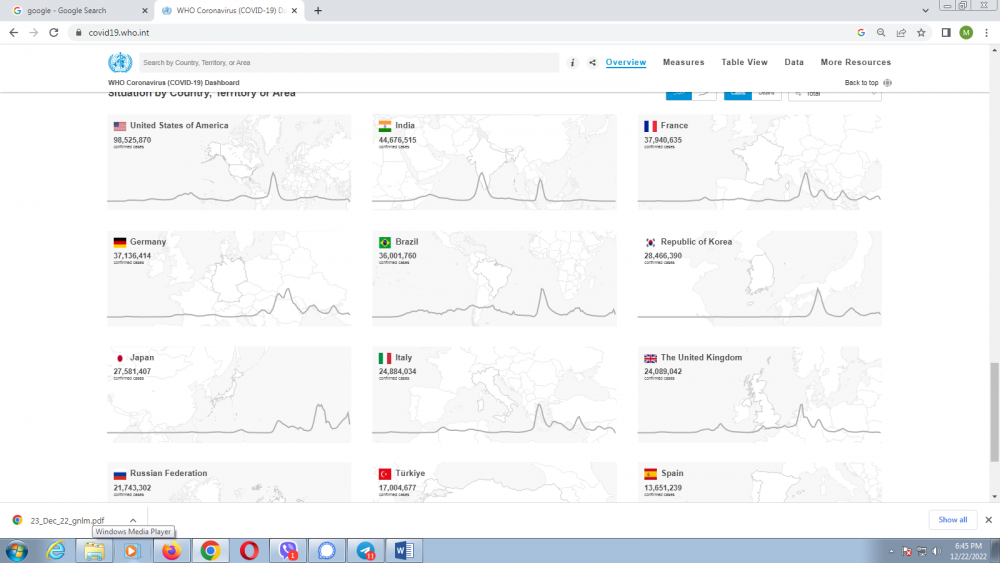The width and height of the screenshot is (1000, 563).
Task: Toggle the Cases view button
Action: pos(738,93)
